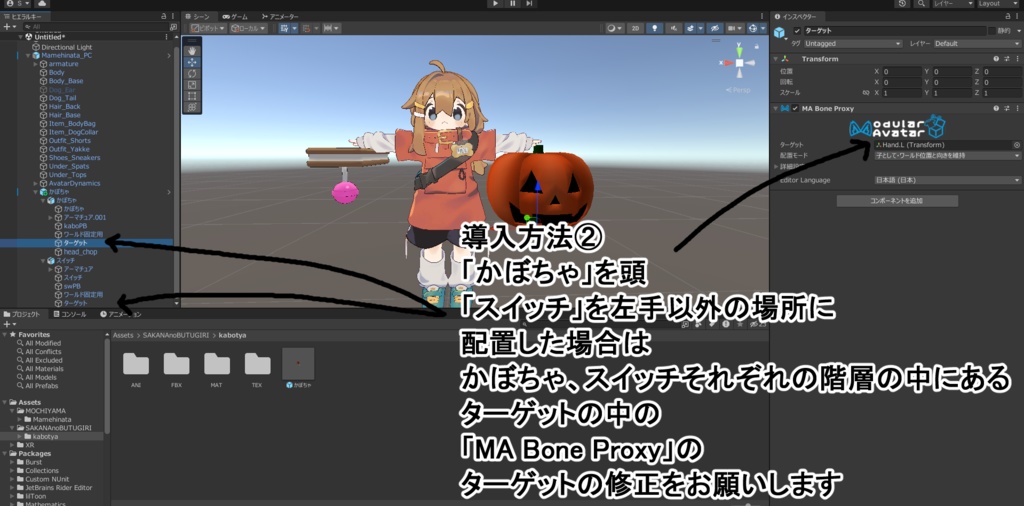This screenshot has height=506, width=1024.
Task: Select kaboPB object in Hierarchy
Action: coord(75,226)
